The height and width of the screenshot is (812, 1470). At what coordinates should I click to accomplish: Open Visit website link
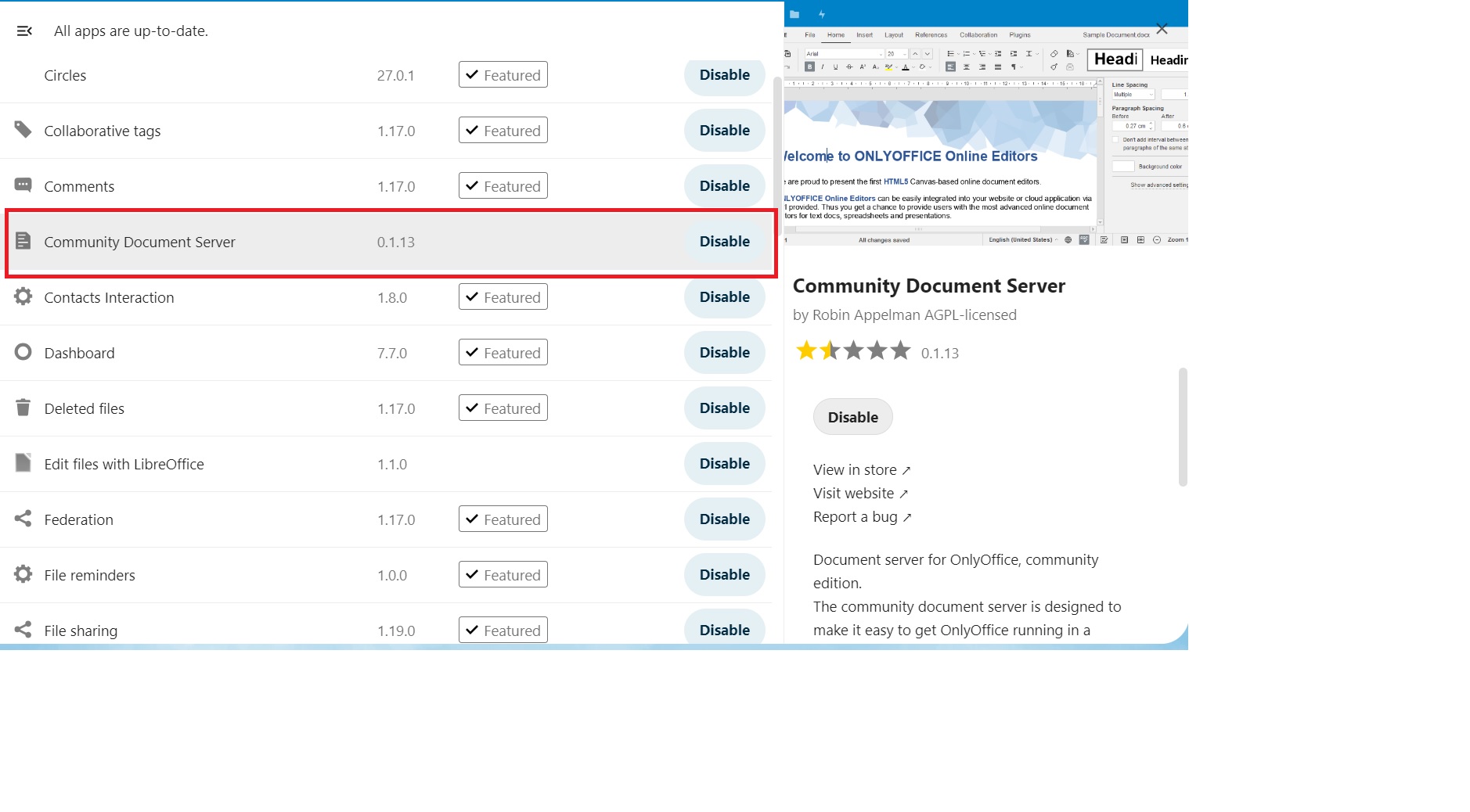860,494
